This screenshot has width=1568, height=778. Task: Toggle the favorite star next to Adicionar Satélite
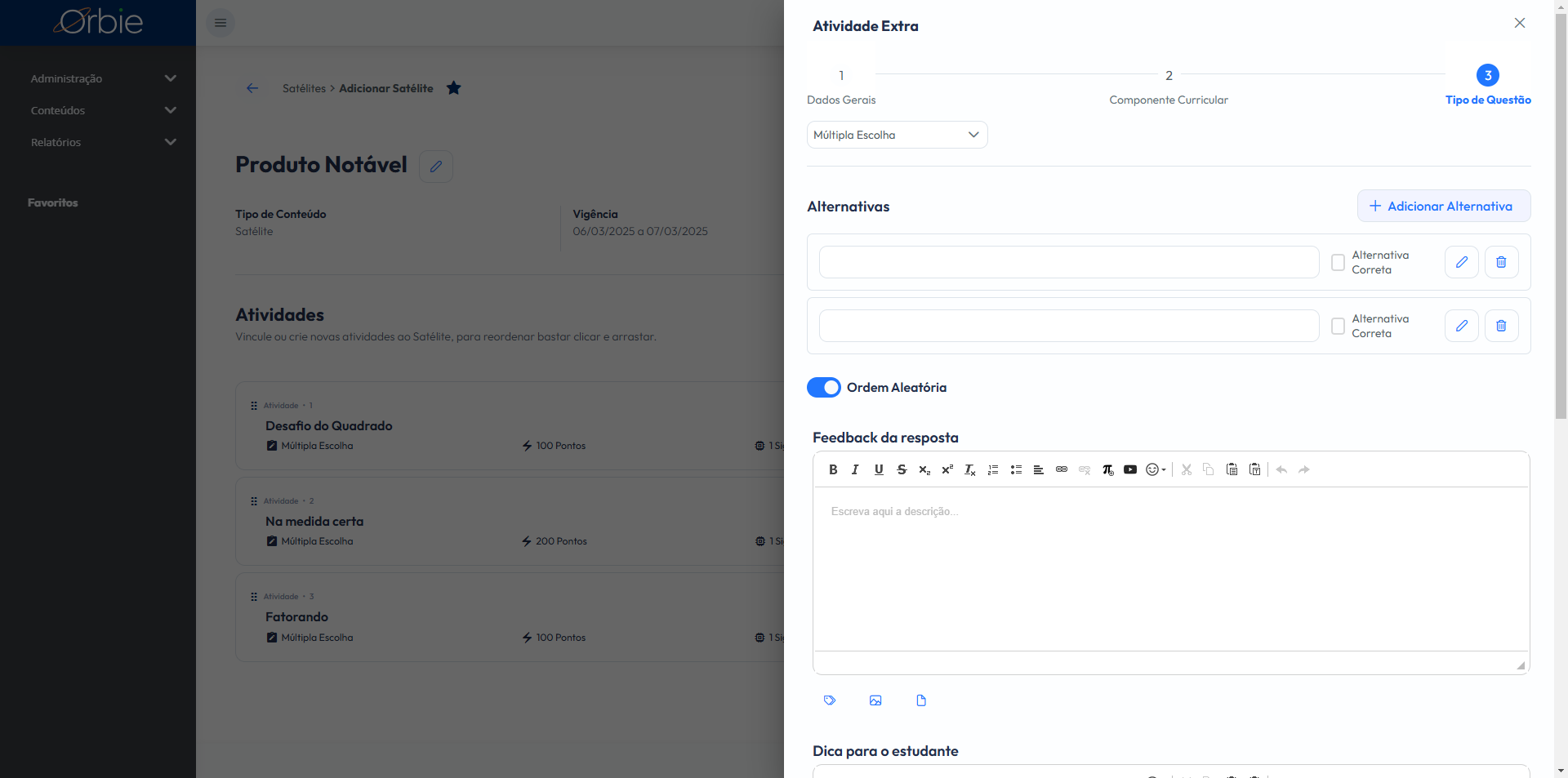[x=454, y=88]
